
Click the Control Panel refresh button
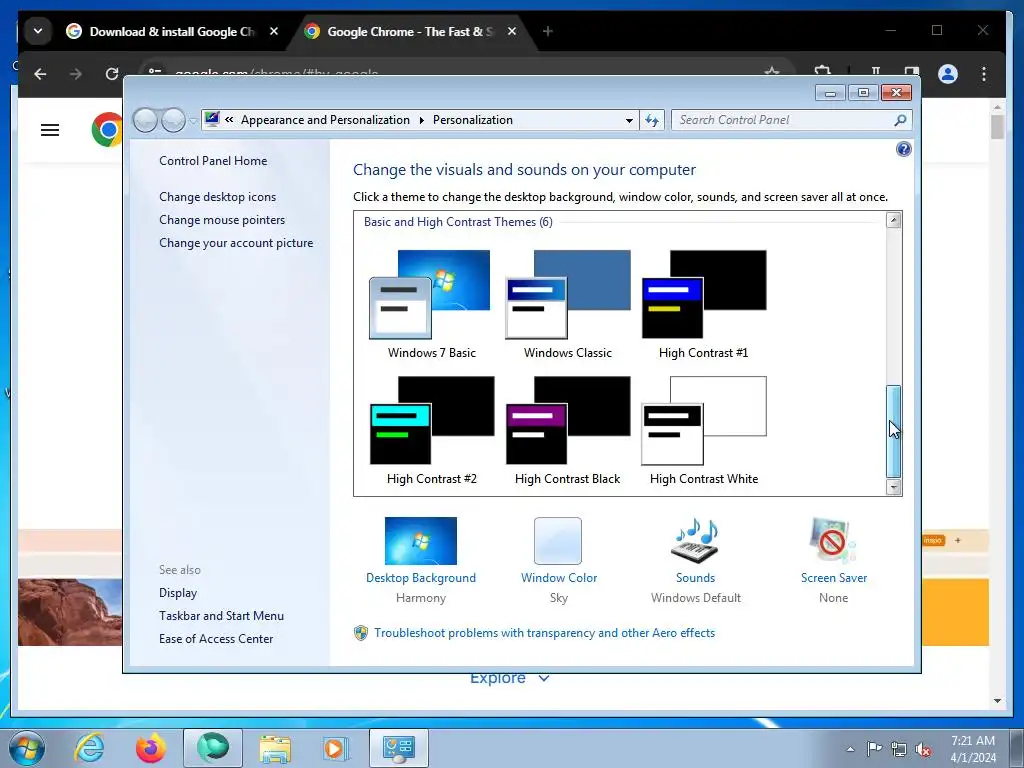coord(652,120)
